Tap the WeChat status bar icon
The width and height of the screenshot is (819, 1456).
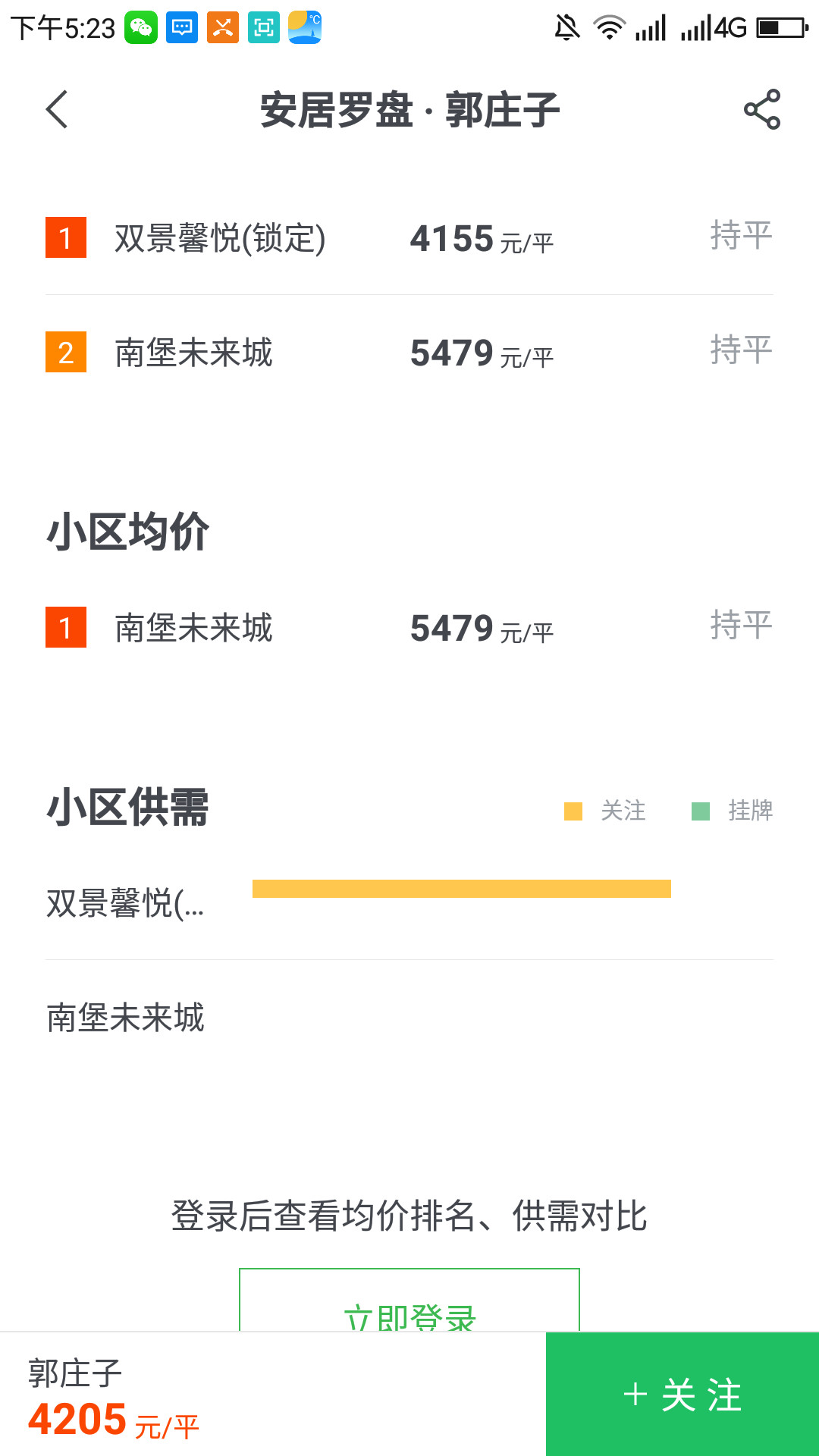click(x=141, y=28)
